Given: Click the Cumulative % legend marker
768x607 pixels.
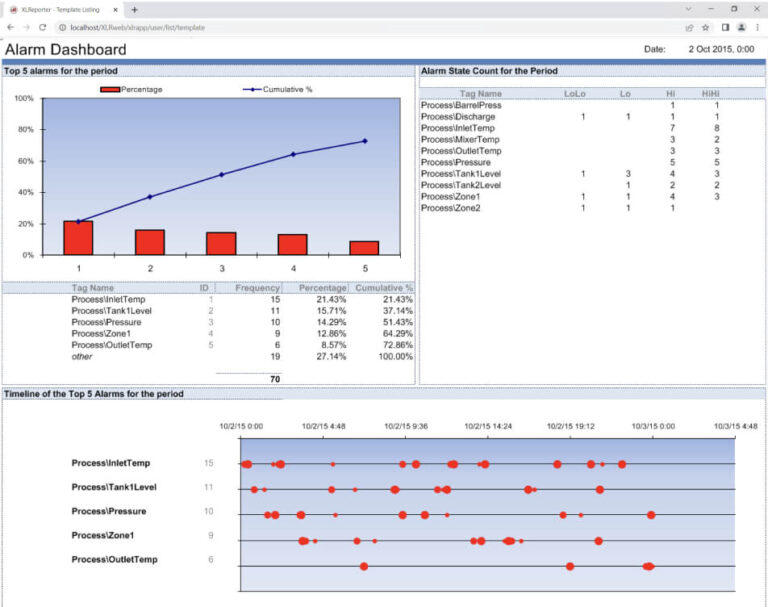Looking at the screenshot, I should (x=253, y=90).
